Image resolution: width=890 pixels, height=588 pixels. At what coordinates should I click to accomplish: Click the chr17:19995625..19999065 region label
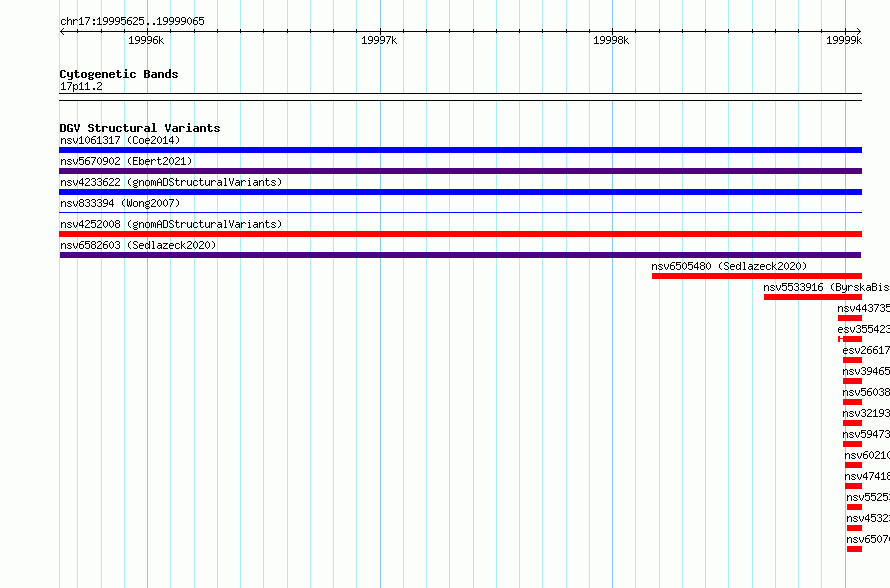point(132,21)
